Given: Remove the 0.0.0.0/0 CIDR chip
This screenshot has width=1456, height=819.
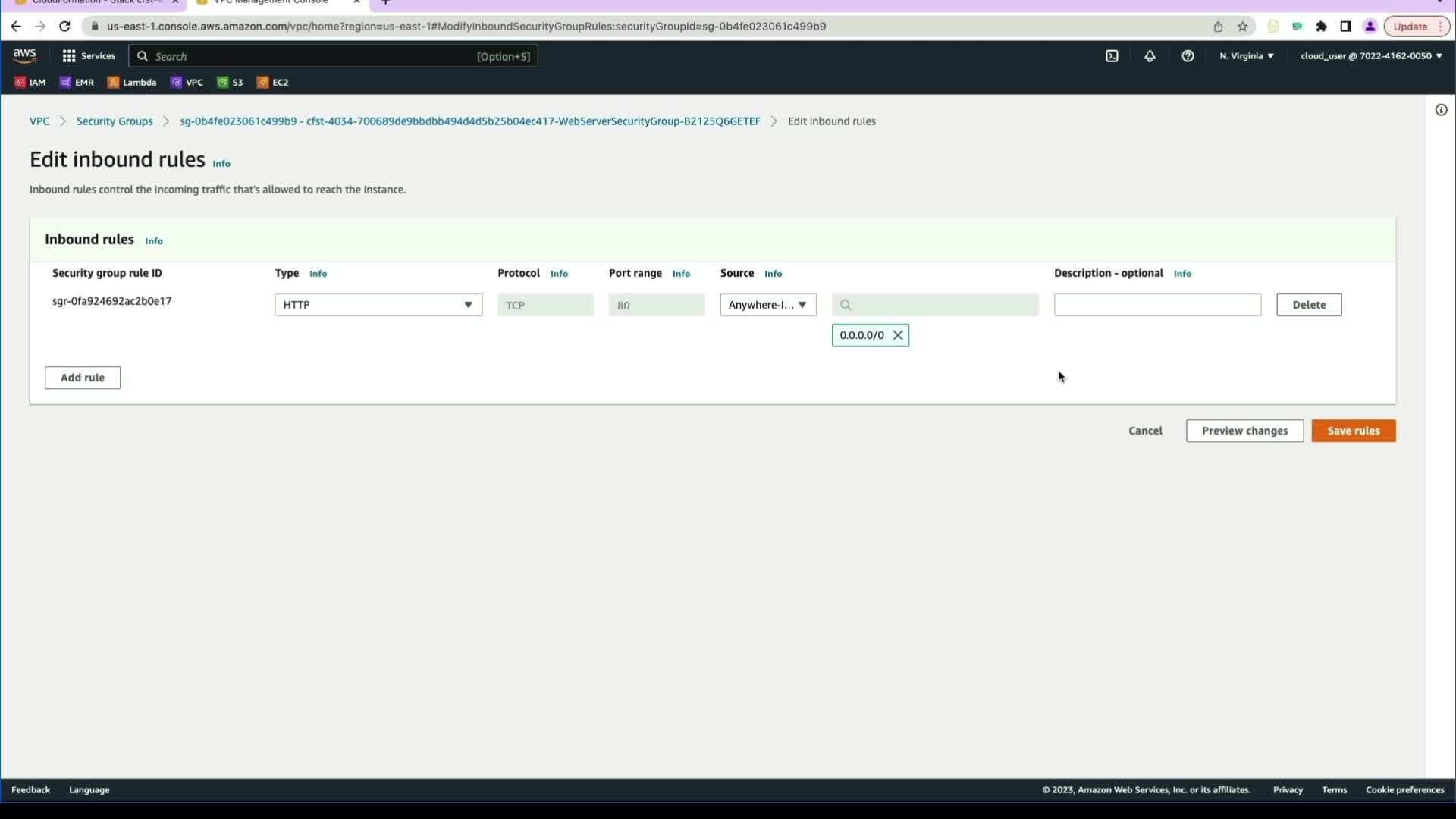Looking at the screenshot, I should [898, 335].
